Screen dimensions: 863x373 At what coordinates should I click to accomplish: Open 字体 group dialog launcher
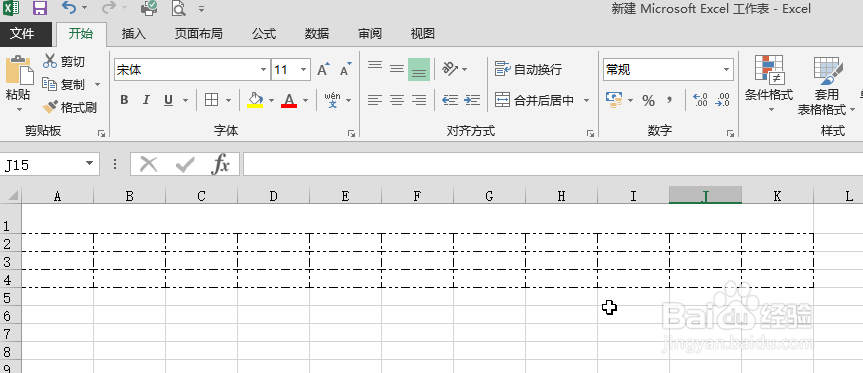click(351, 133)
